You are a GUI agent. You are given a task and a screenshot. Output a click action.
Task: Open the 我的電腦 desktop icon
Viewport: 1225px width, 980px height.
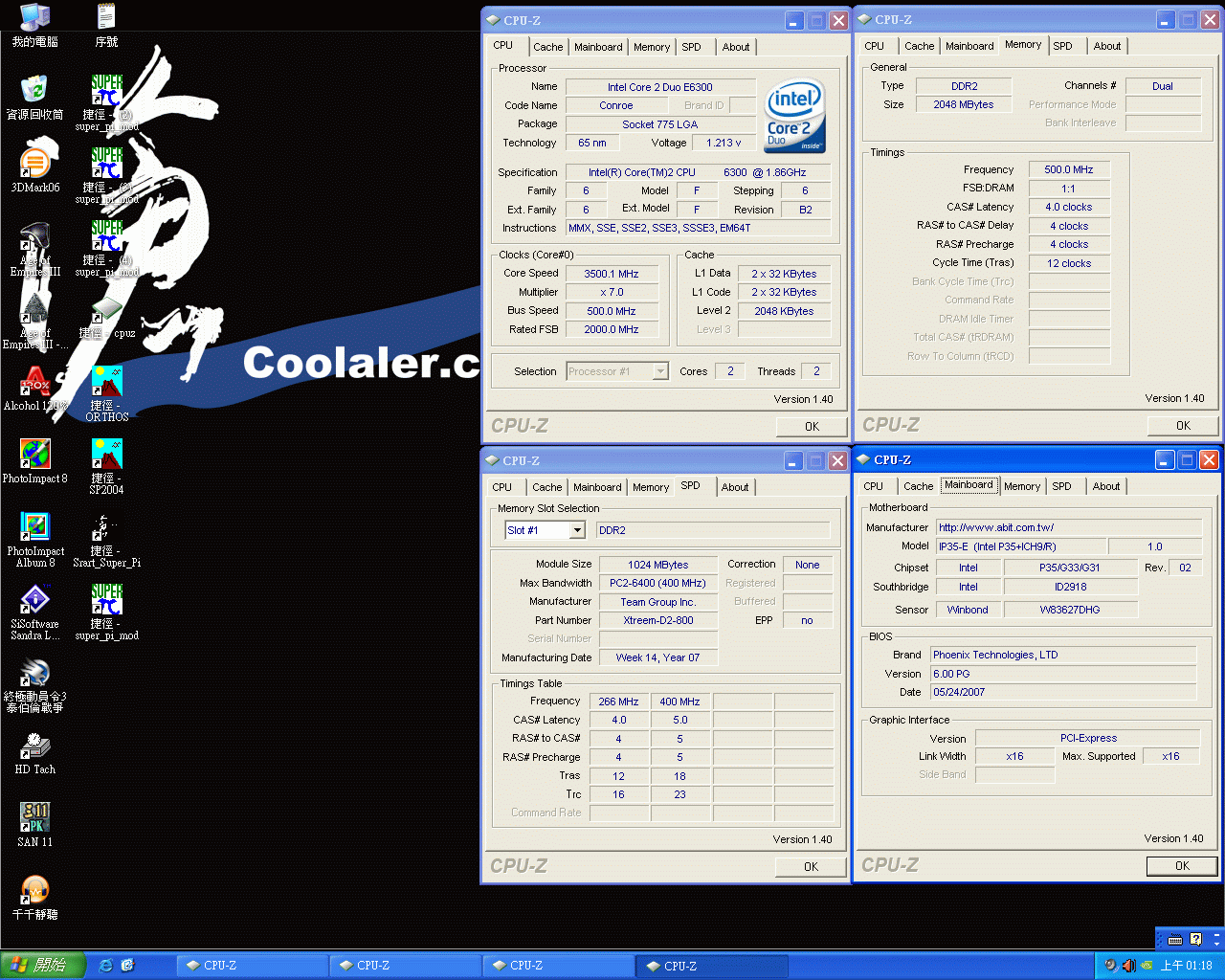tap(34, 26)
